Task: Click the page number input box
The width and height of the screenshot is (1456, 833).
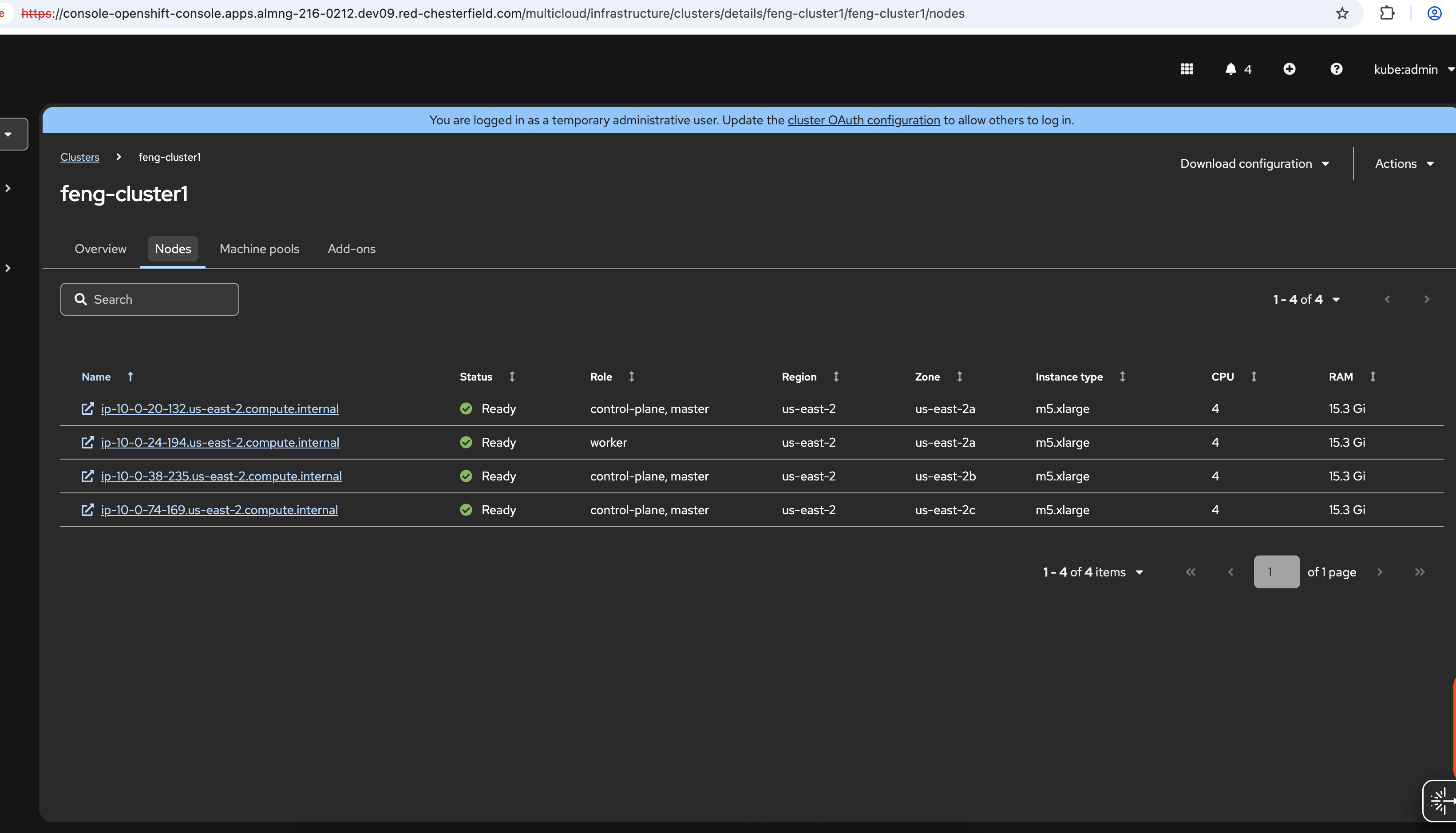Action: [1276, 572]
